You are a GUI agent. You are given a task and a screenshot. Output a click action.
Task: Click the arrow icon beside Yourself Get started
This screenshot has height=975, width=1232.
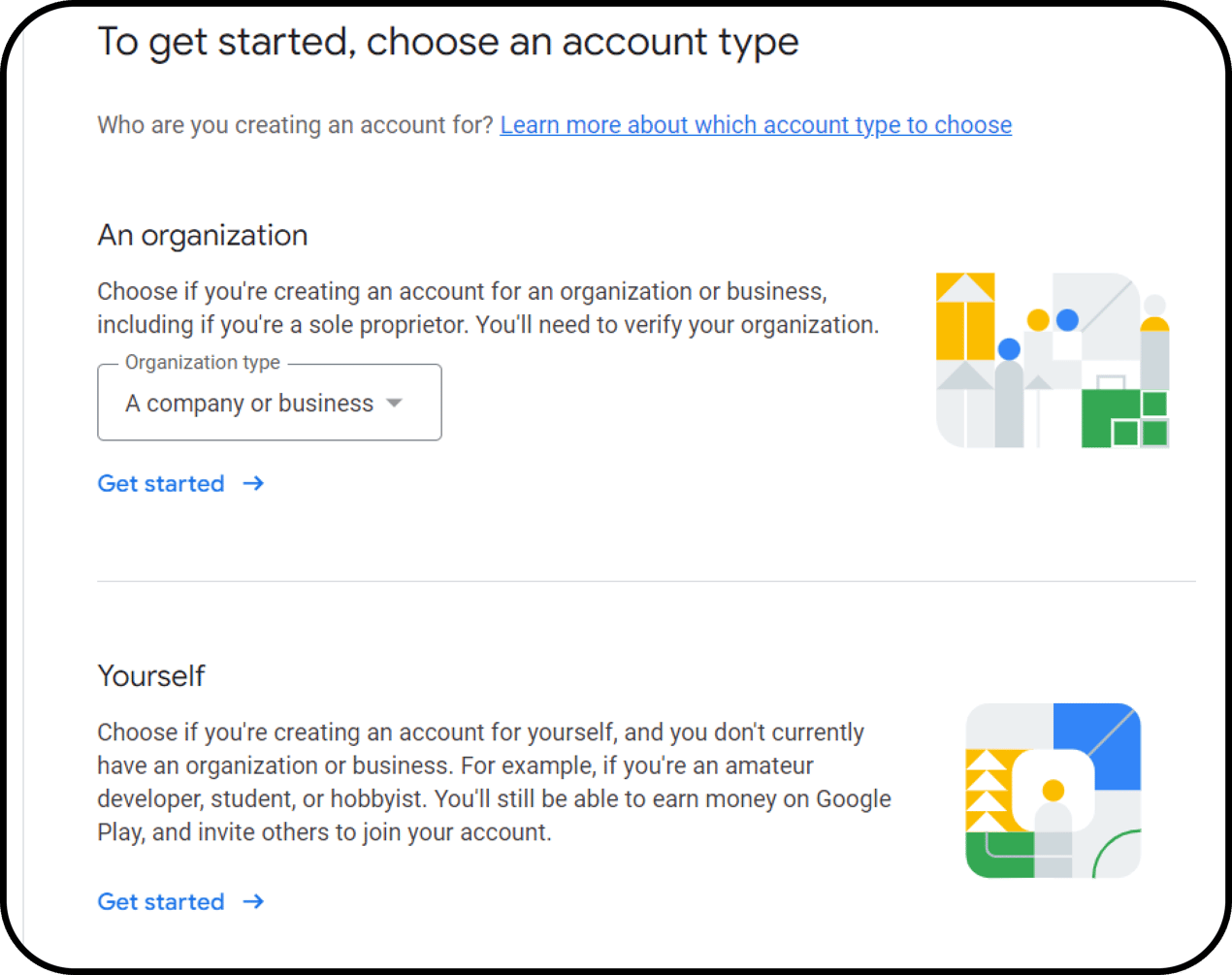click(x=253, y=901)
